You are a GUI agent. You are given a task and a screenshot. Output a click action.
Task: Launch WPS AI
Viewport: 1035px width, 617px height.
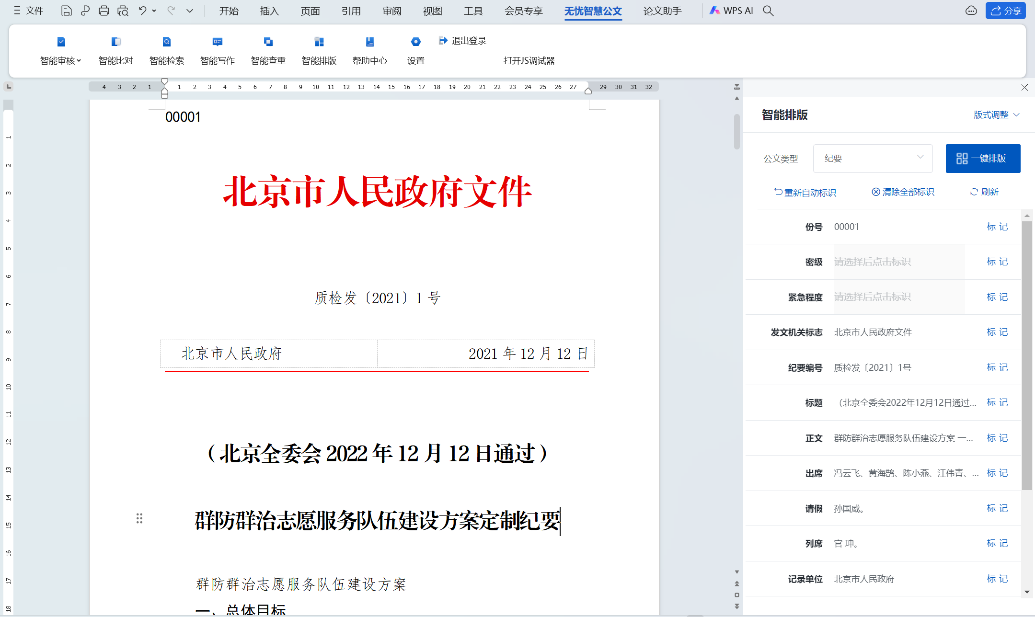731,11
